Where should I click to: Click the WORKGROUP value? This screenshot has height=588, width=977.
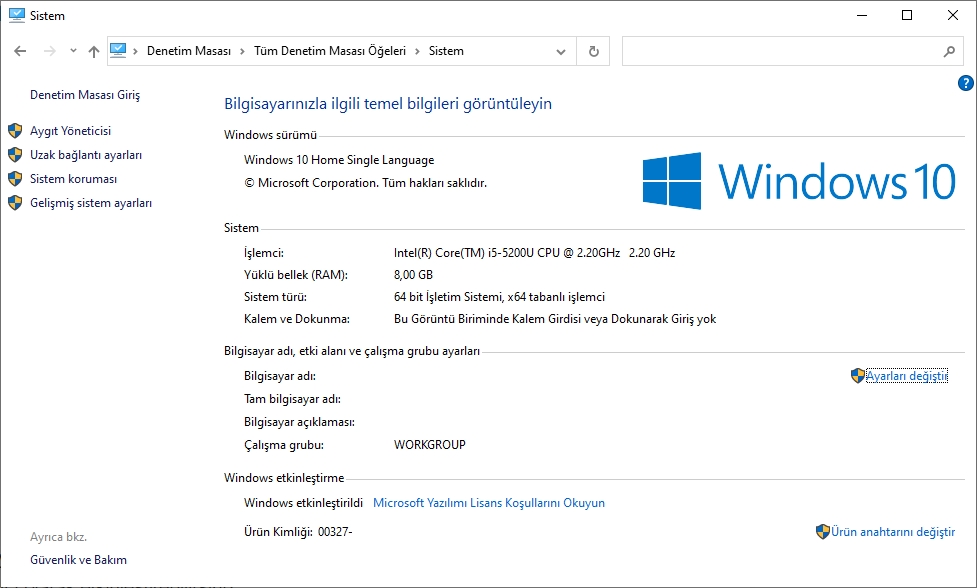[x=429, y=445]
